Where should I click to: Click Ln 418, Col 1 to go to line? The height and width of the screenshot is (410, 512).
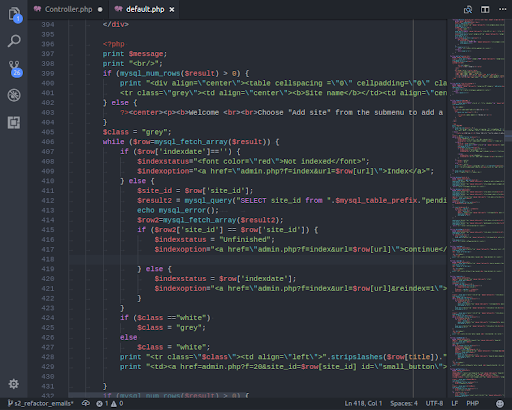coord(363,404)
